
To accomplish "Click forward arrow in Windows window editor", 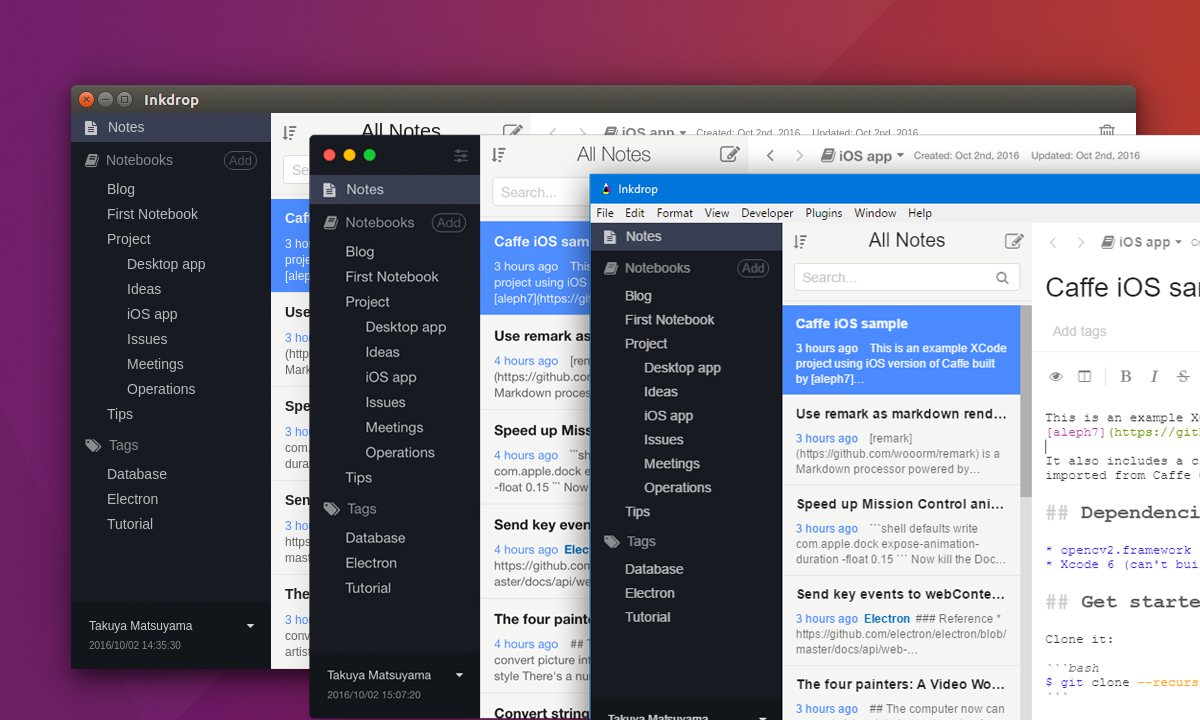I will tap(1081, 242).
